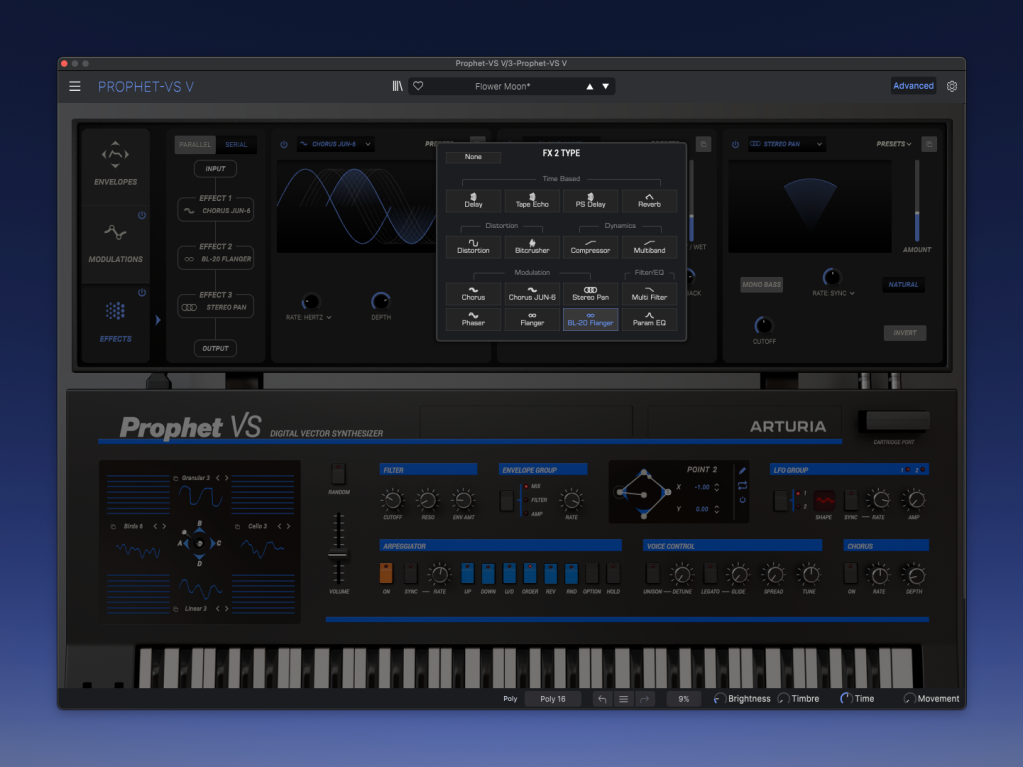Image resolution: width=1023 pixels, height=767 pixels.
Task: Open the settings gear icon
Action: point(952,86)
